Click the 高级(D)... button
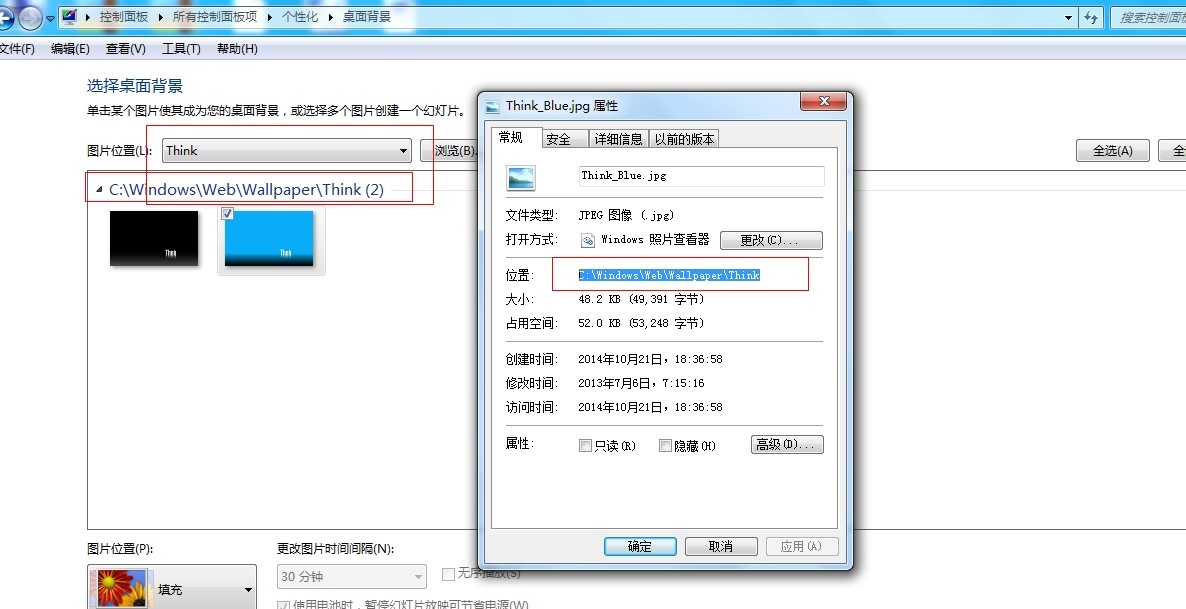Image resolution: width=1186 pixels, height=609 pixels. pos(787,445)
